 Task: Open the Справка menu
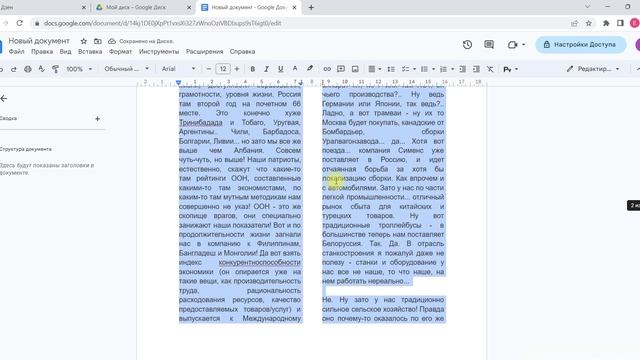point(242,52)
